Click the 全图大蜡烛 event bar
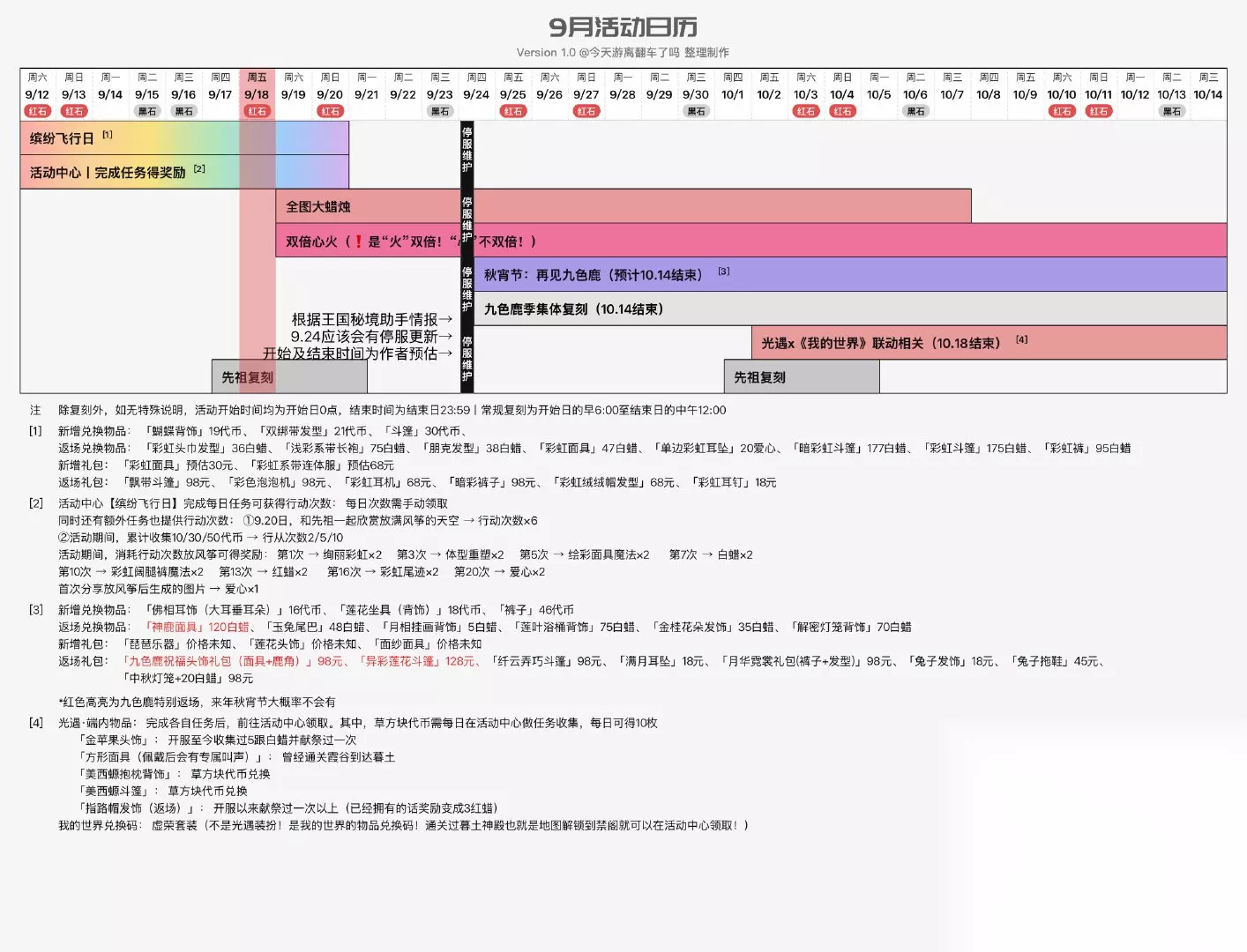Screen dimensions: 1247x952 tap(623, 206)
